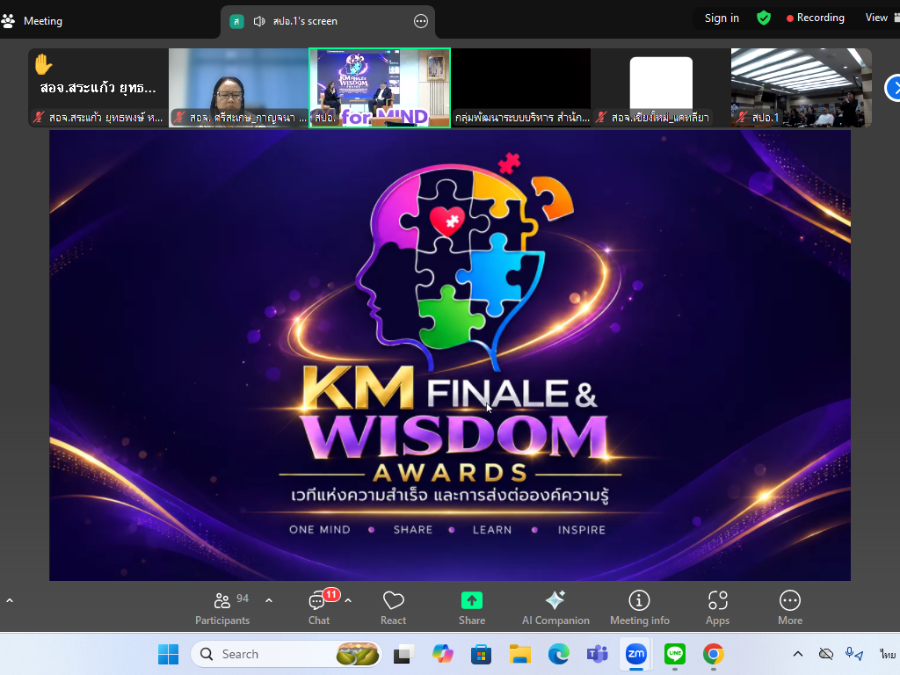
Task: Click the taskbar Search box
Action: coord(286,654)
